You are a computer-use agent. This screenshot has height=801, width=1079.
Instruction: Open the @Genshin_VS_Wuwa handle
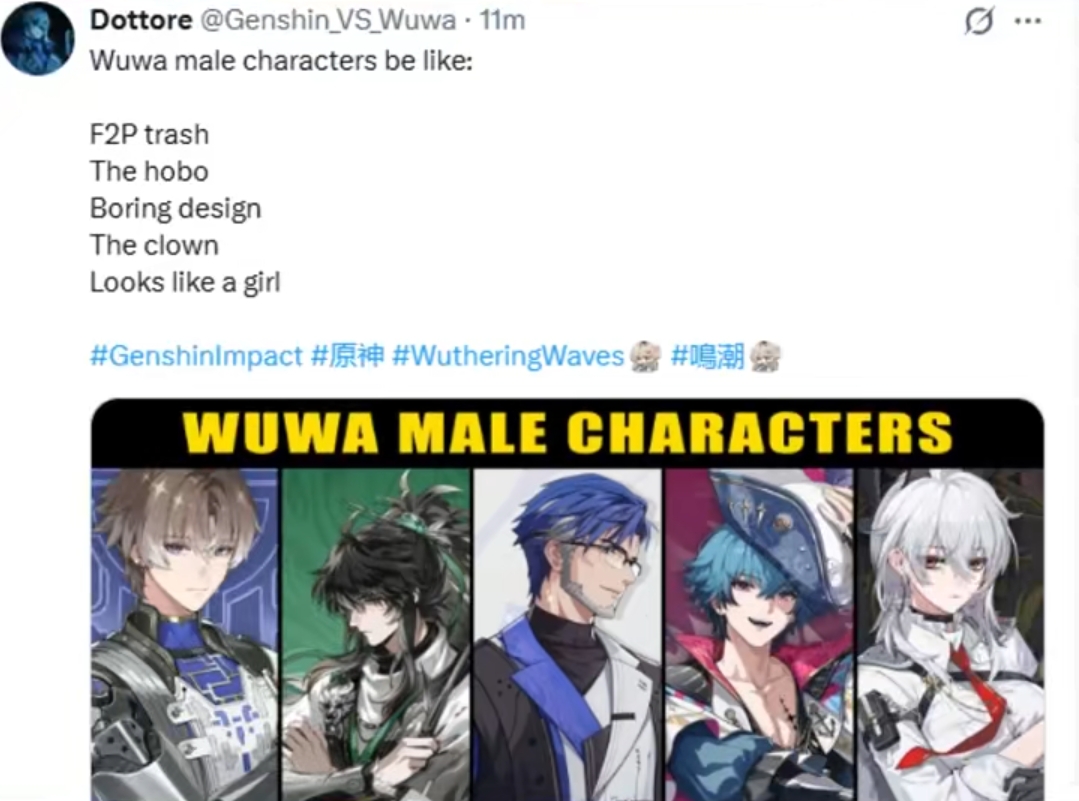click(x=328, y=20)
